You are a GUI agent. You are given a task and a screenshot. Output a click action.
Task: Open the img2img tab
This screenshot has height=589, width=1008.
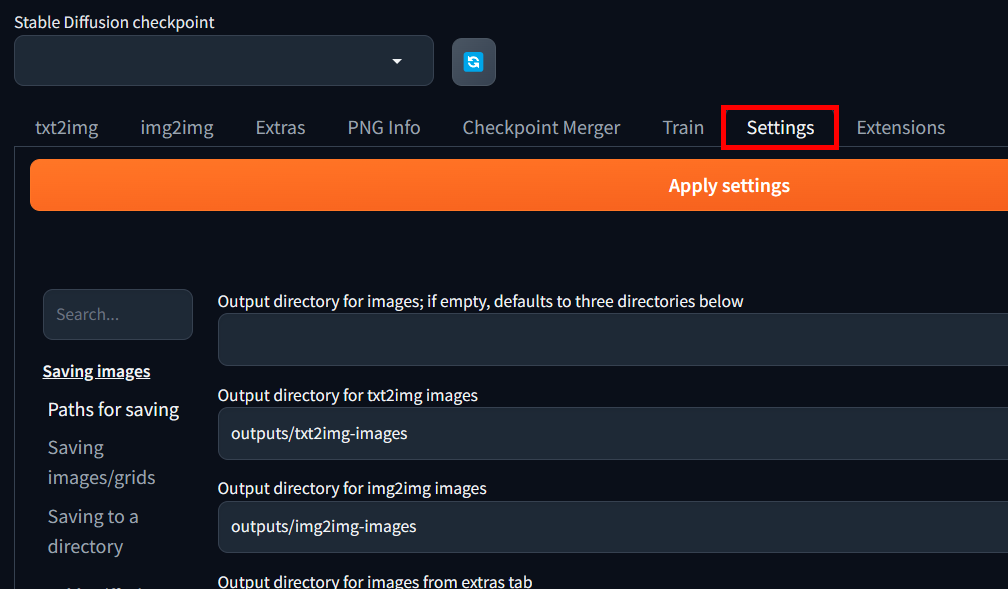point(177,128)
